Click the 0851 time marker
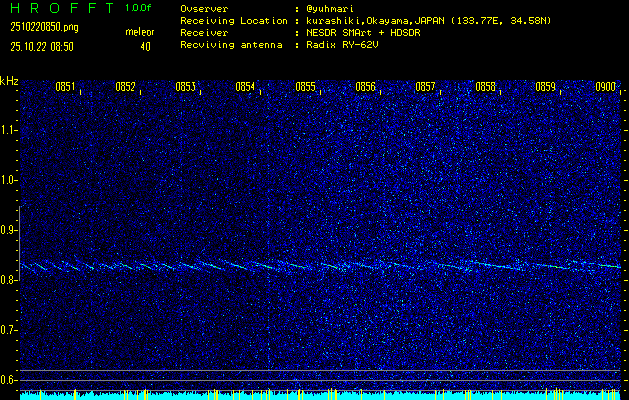 [65, 88]
